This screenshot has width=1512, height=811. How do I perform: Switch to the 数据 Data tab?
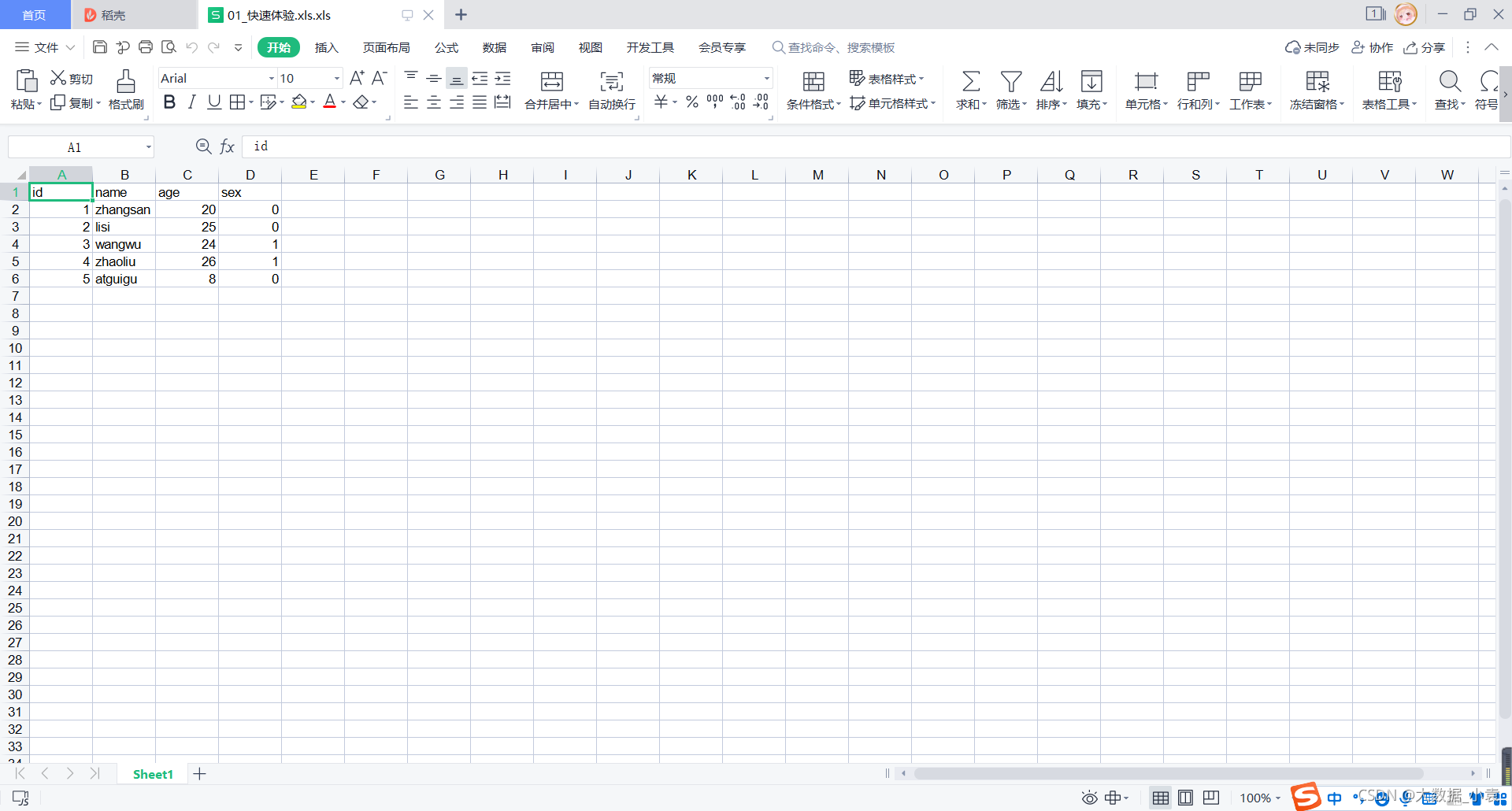(x=495, y=47)
